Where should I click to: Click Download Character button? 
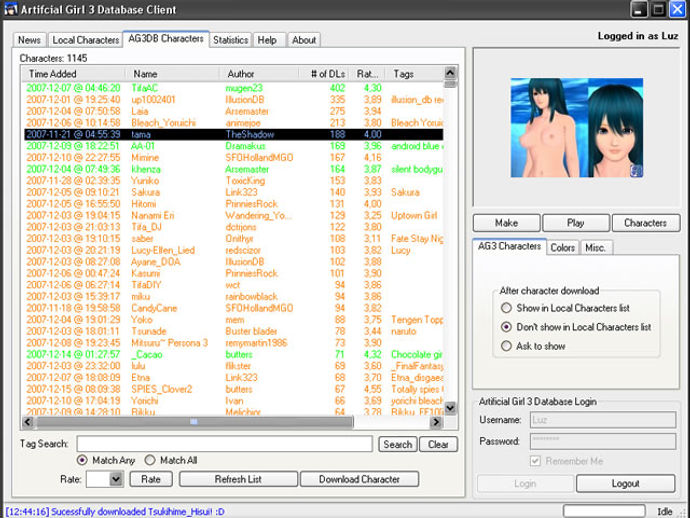(359, 479)
